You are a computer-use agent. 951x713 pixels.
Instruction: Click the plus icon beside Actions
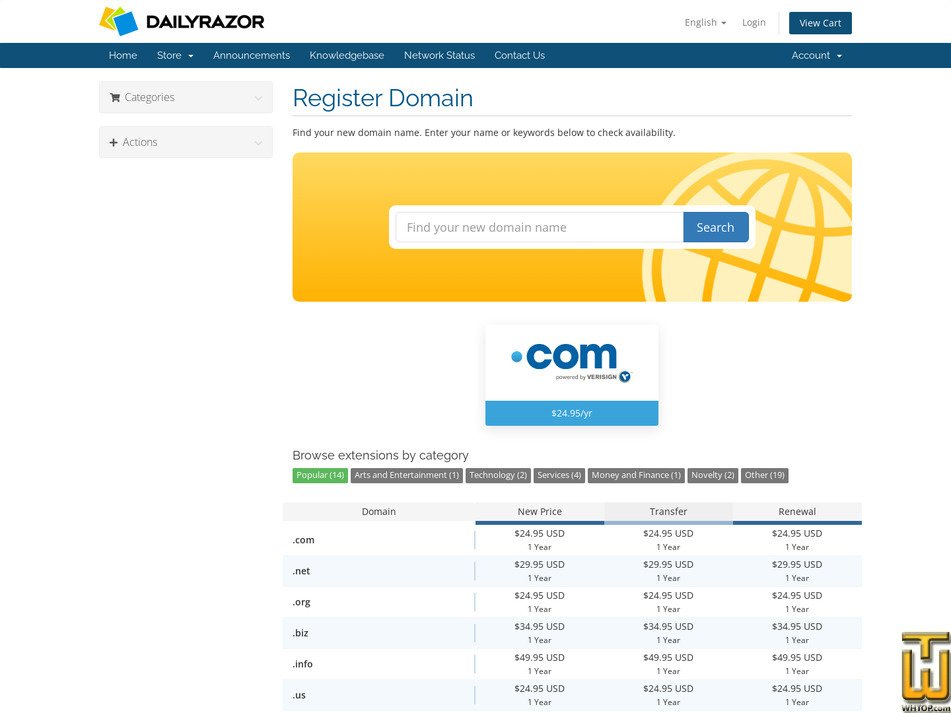tap(113, 142)
